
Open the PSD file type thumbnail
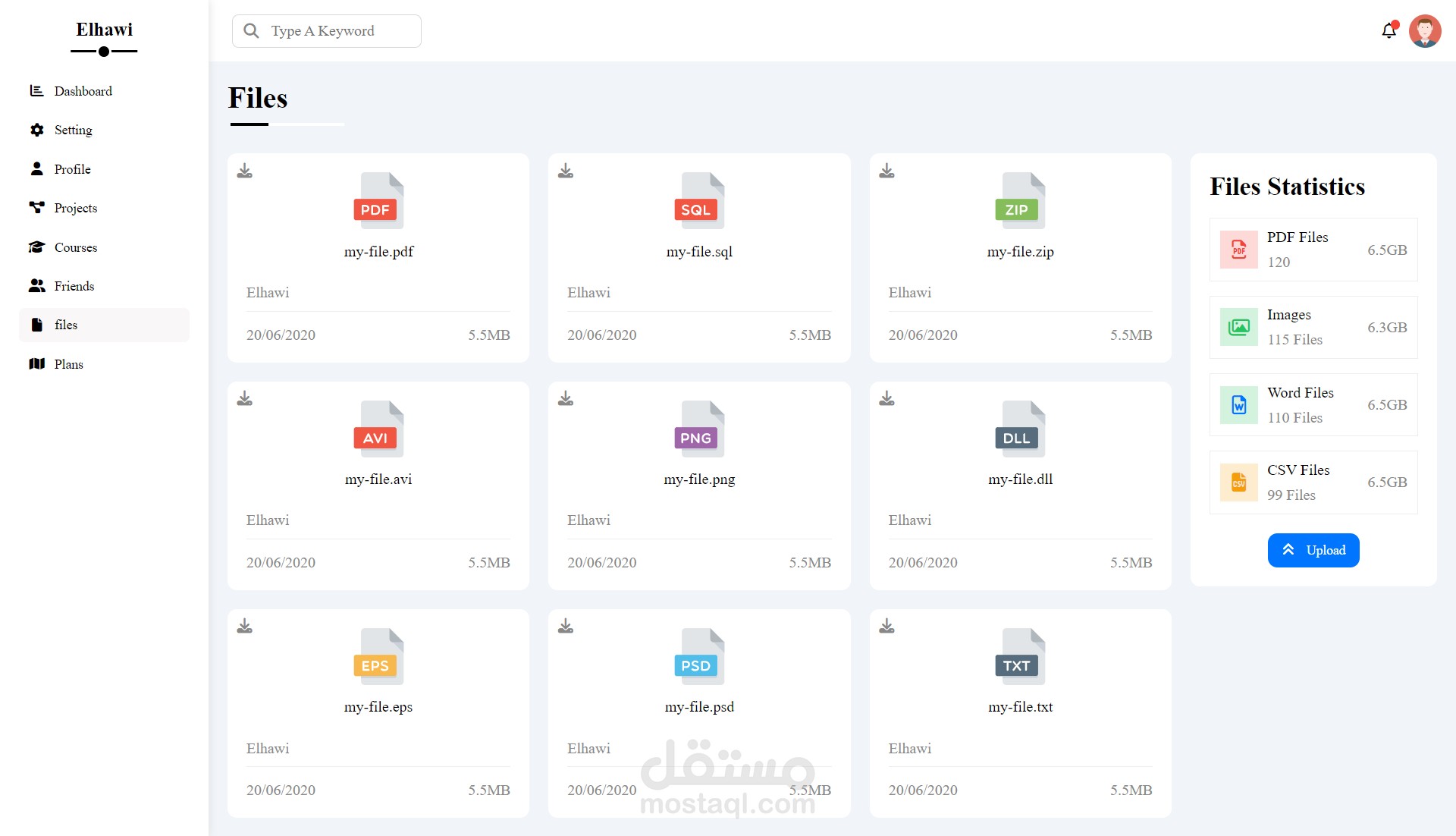coord(698,656)
